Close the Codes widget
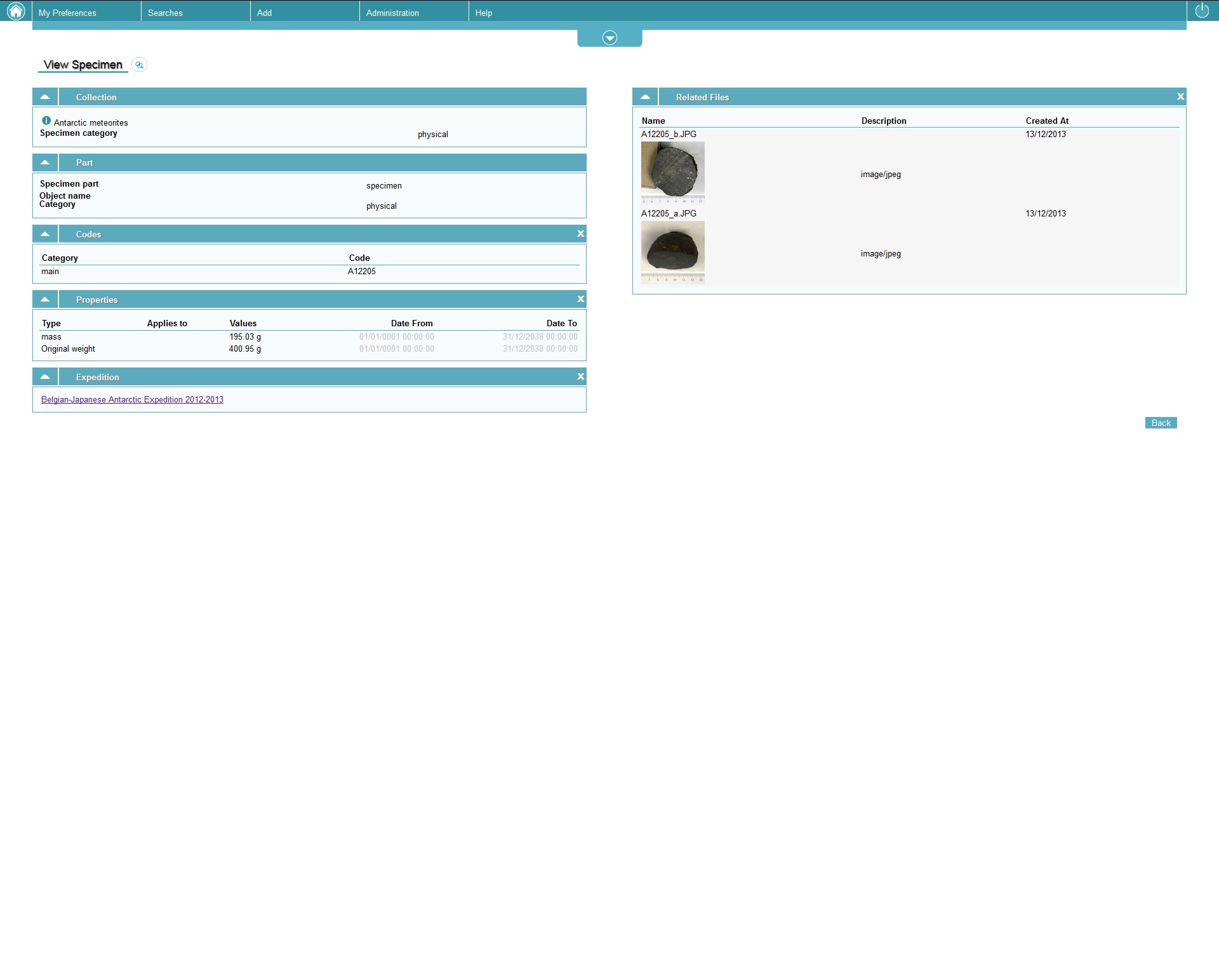 [580, 234]
